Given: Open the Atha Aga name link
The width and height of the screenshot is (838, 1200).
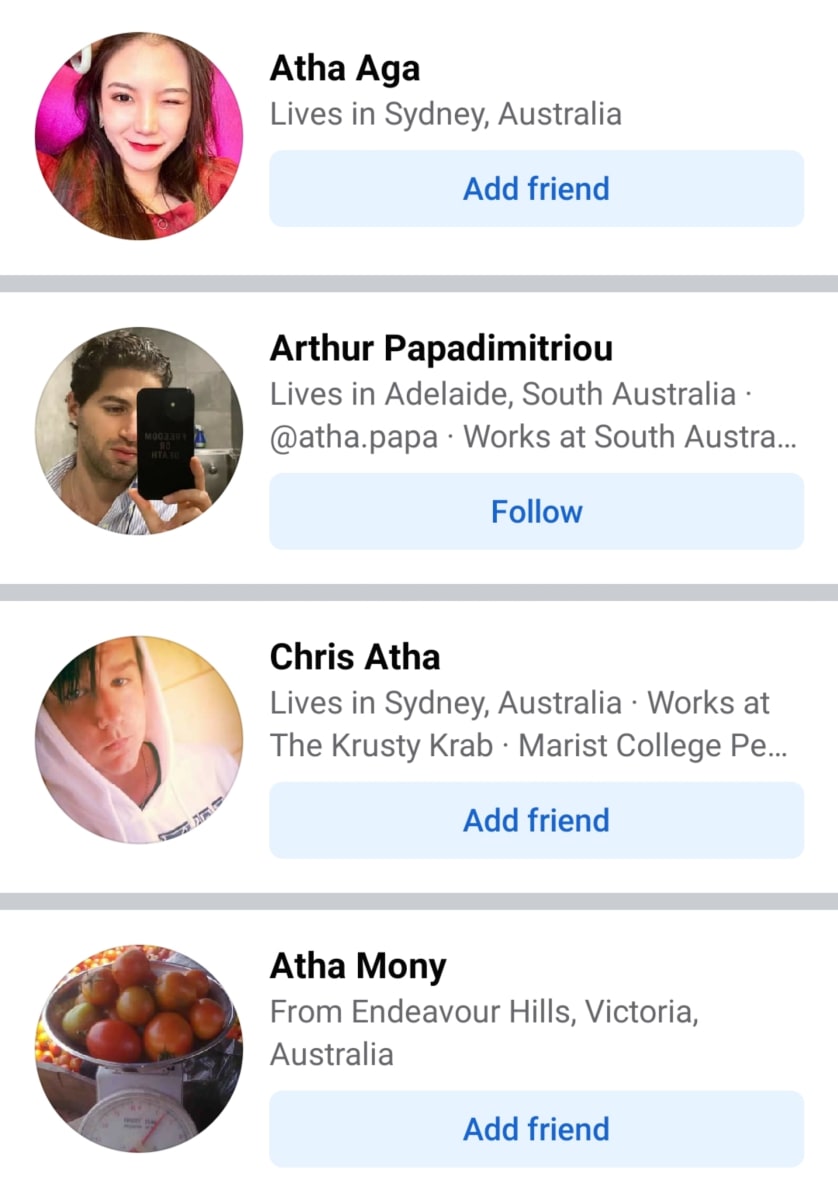Looking at the screenshot, I should point(345,69).
